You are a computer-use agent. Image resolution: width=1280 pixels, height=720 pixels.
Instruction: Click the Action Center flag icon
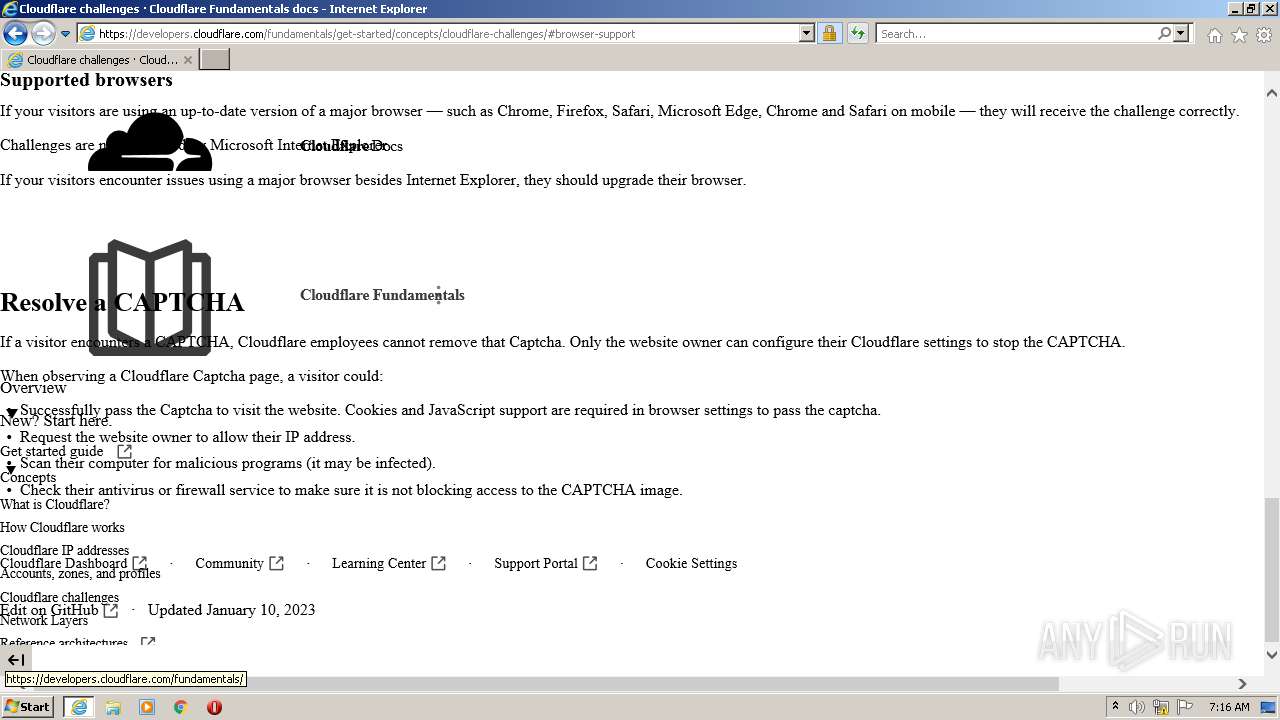click(x=1185, y=707)
